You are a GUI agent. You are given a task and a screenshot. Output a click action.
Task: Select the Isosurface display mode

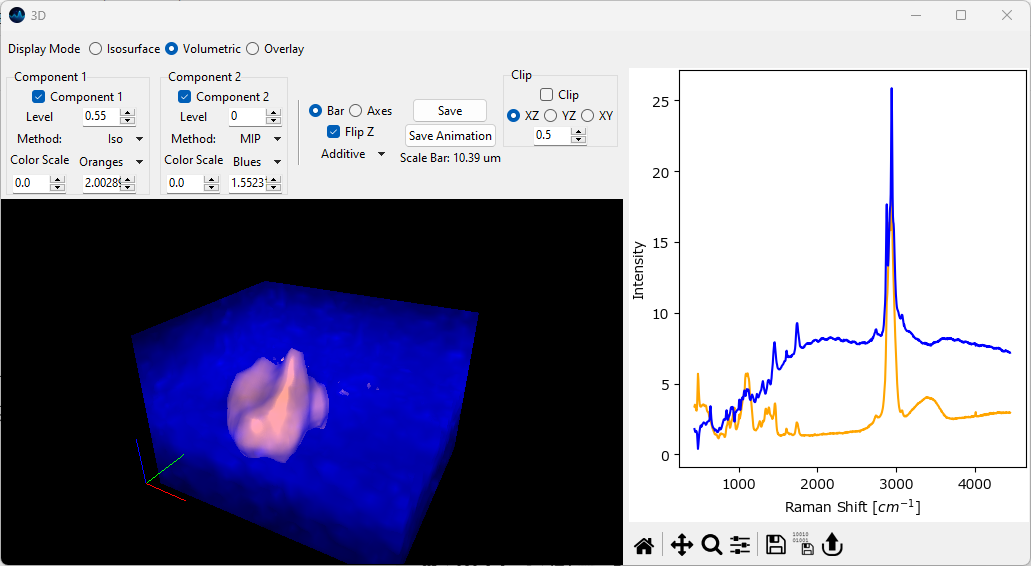96,49
